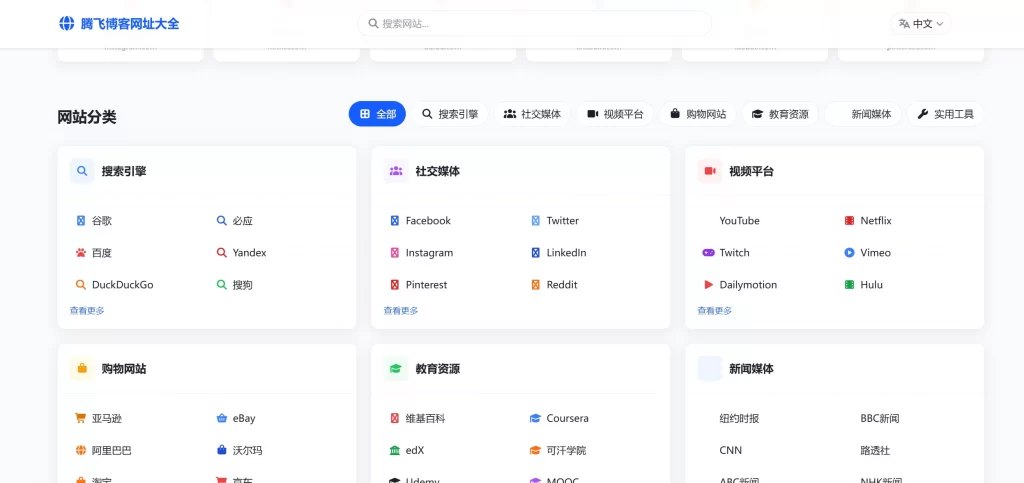
Task: Click the icon beside Instagram
Action: pos(394,253)
